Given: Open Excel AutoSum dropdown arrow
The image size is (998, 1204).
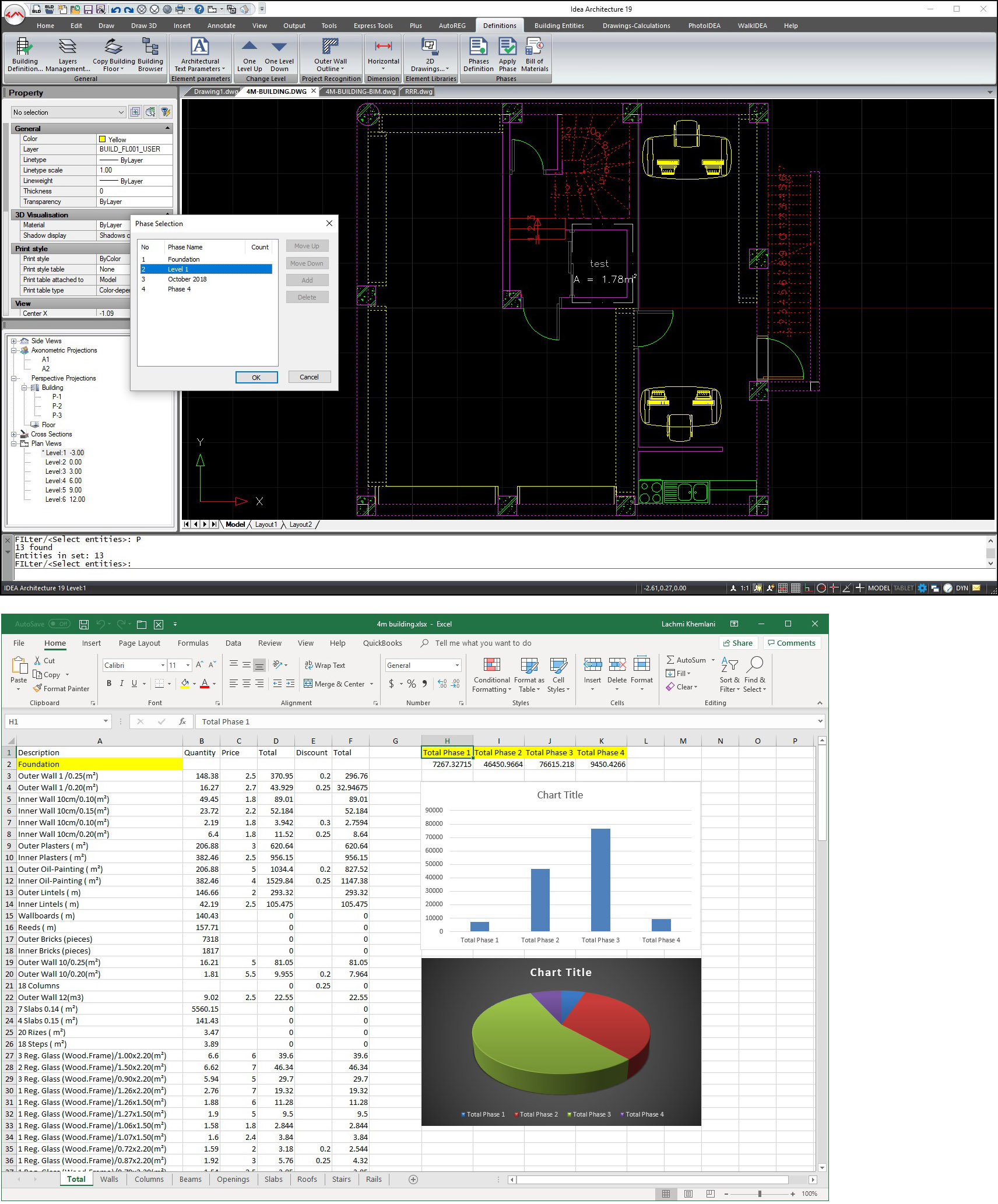Looking at the screenshot, I should pyautogui.click(x=713, y=660).
